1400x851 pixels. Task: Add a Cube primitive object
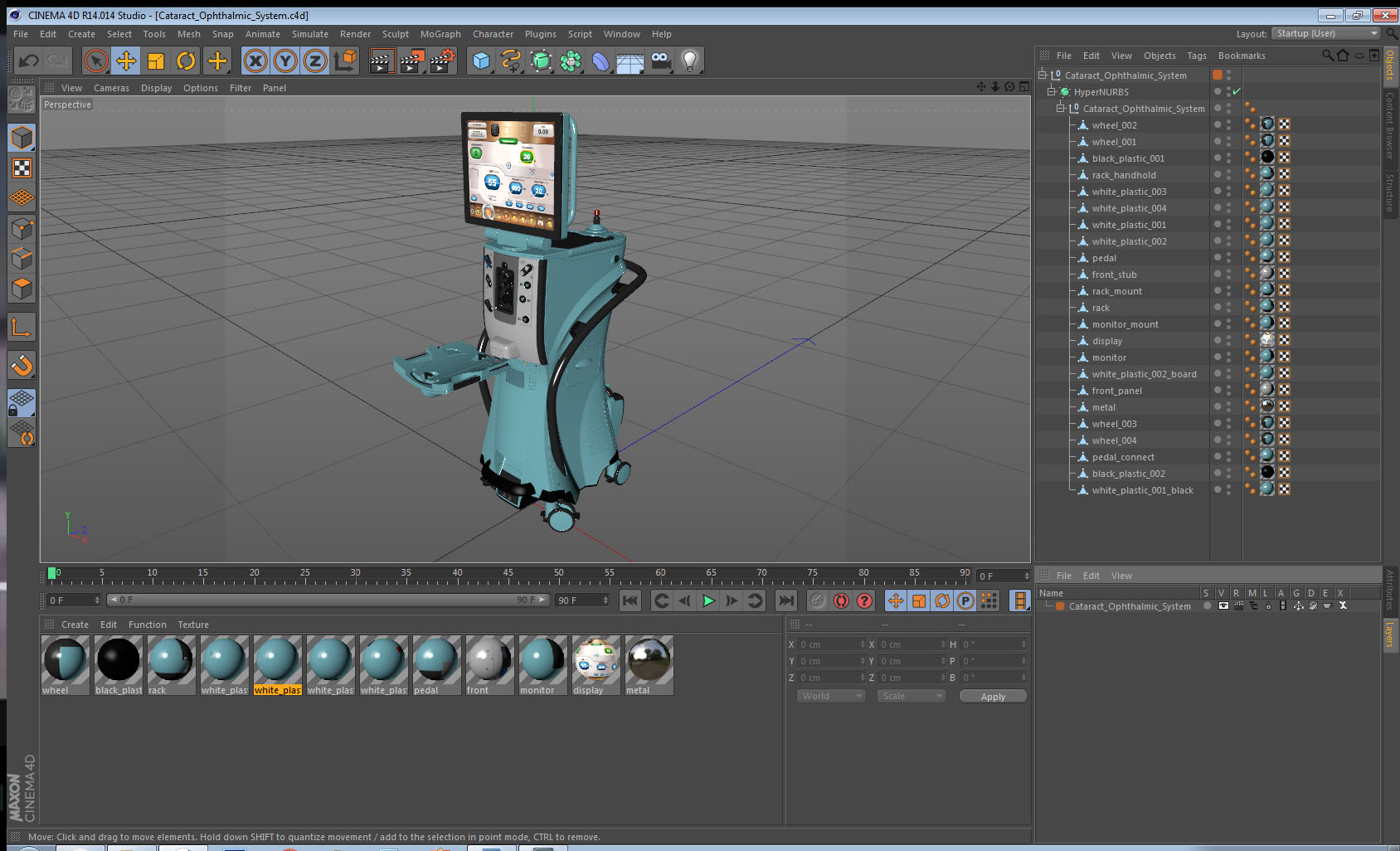click(481, 61)
